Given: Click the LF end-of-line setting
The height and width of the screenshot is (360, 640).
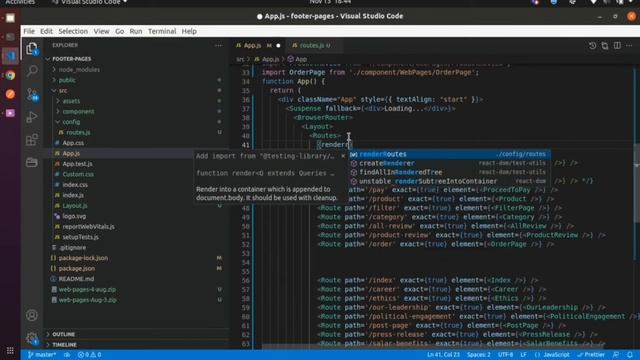Looking at the screenshot, I should click(x=523, y=355).
